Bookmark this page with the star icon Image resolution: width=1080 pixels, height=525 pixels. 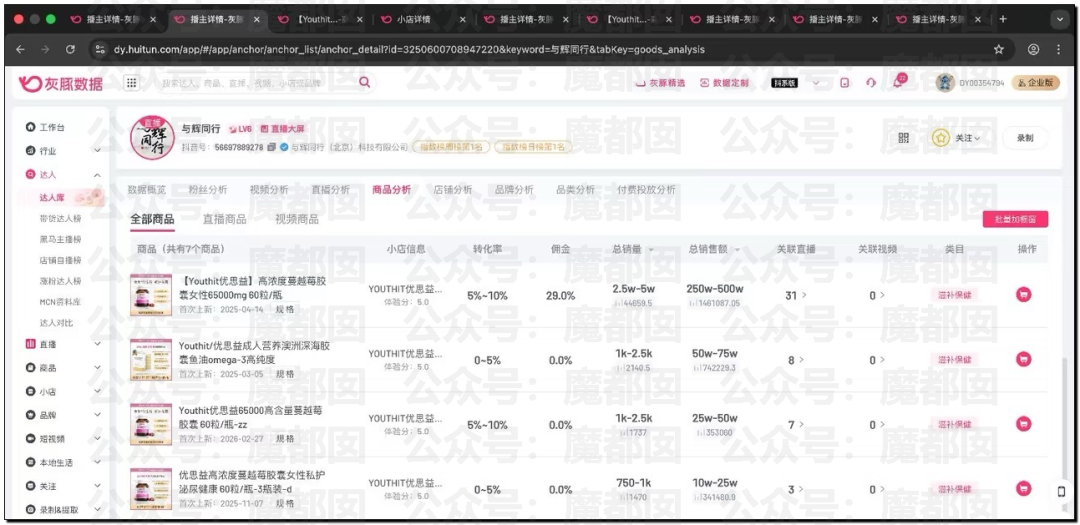[998, 48]
